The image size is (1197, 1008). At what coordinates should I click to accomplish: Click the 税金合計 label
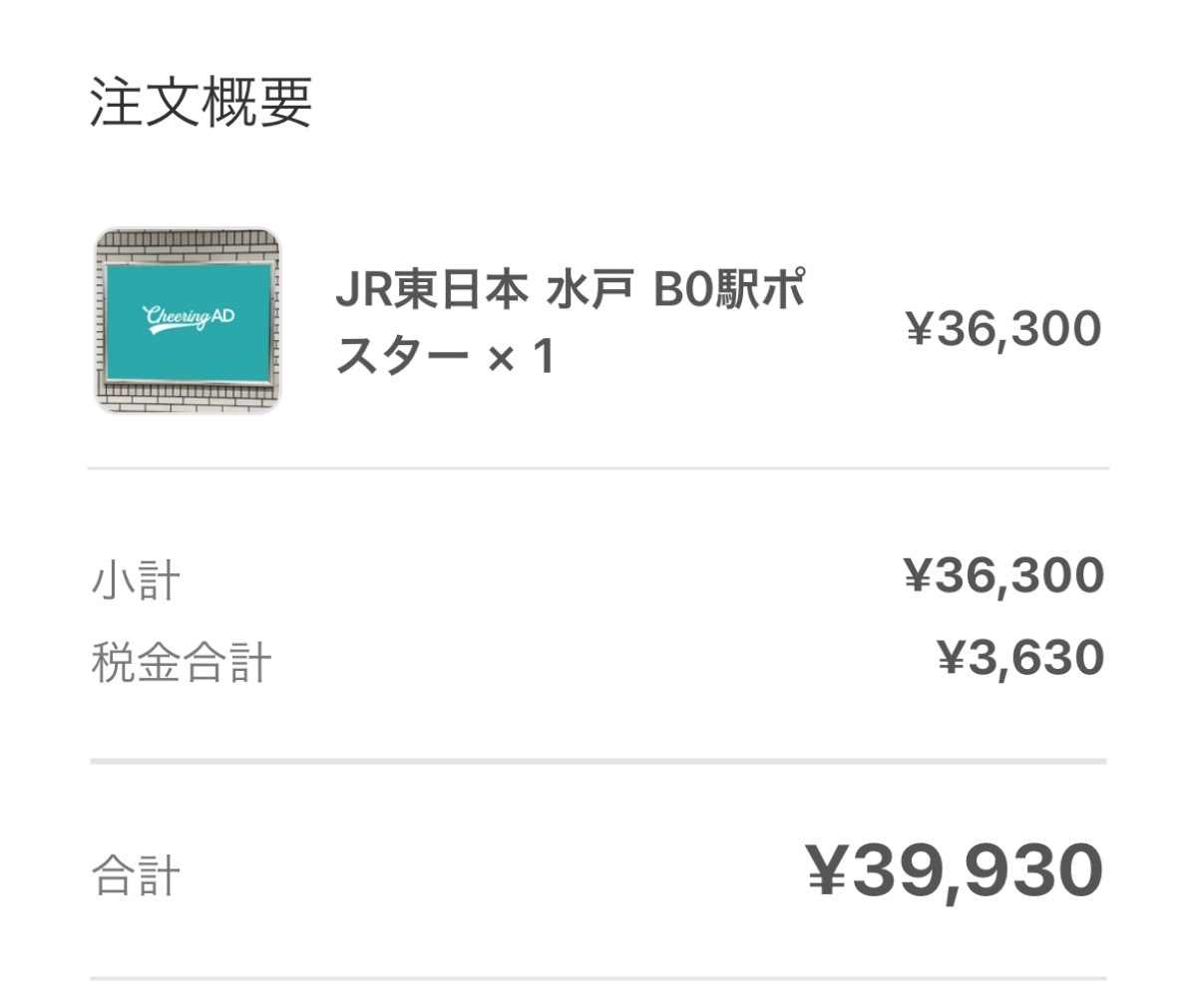(x=181, y=663)
